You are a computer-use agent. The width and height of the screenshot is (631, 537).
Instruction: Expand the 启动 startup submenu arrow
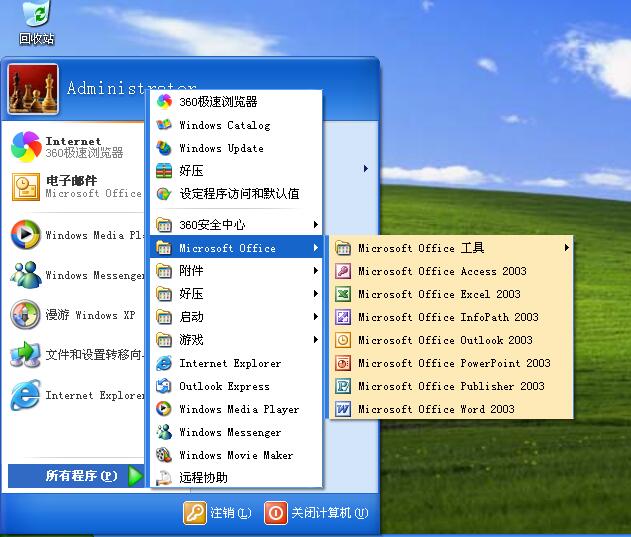click(316, 317)
